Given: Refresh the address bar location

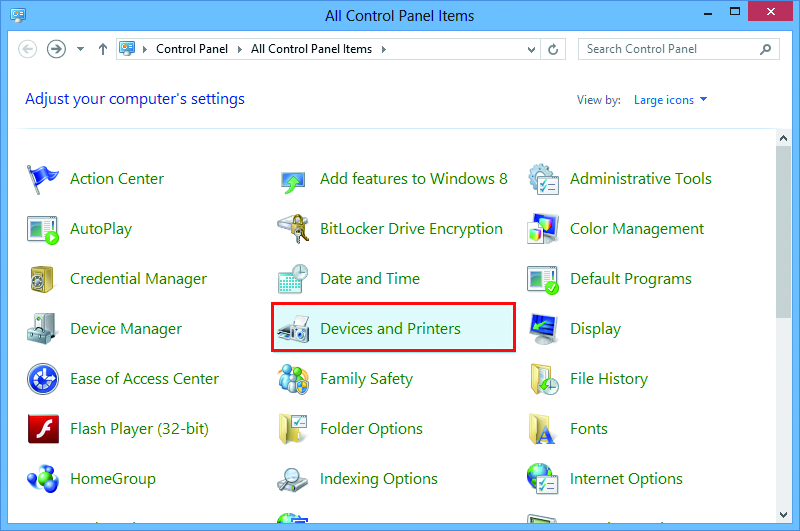Looking at the screenshot, I should pyautogui.click(x=553, y=49).
